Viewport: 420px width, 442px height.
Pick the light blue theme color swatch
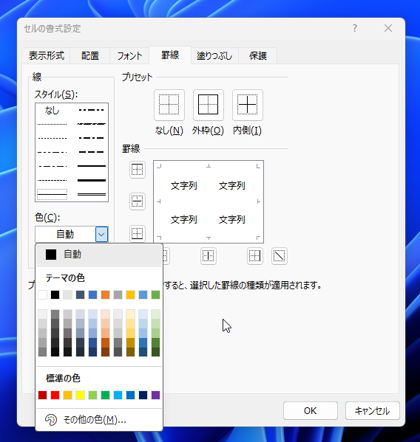coord(143,295)
